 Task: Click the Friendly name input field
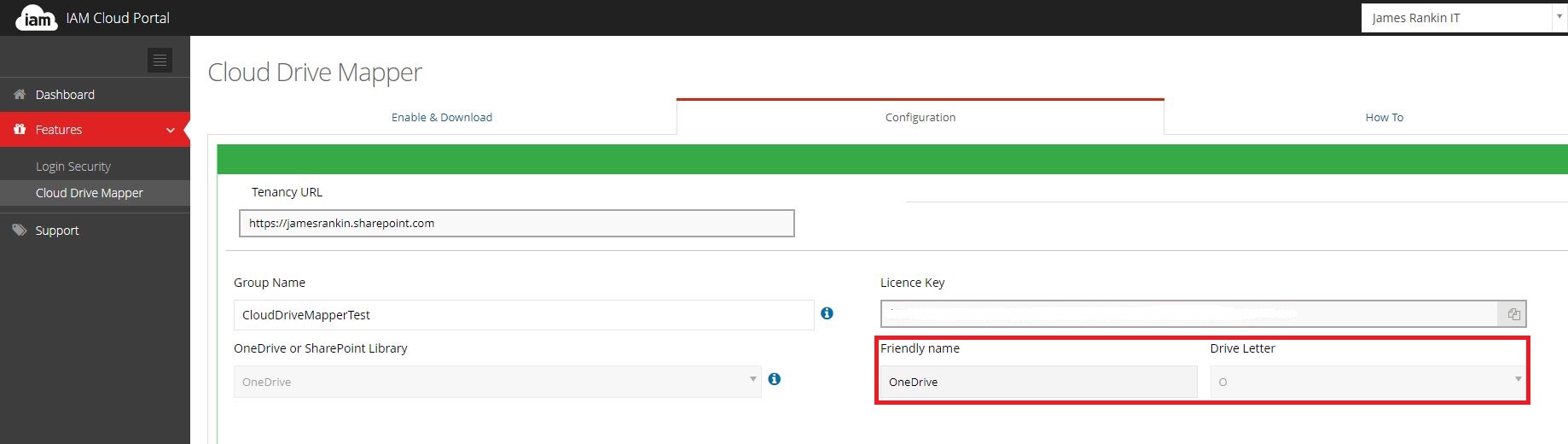(1038, 382)
